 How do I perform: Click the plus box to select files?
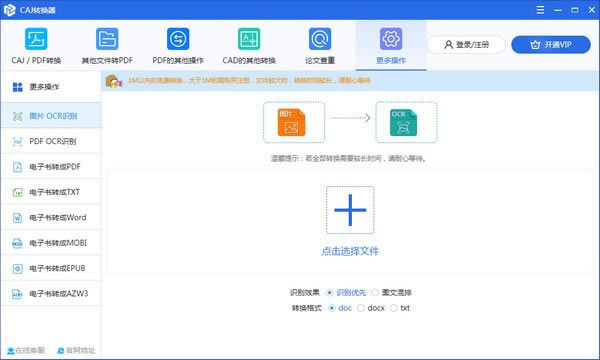[x=350, y=210]
